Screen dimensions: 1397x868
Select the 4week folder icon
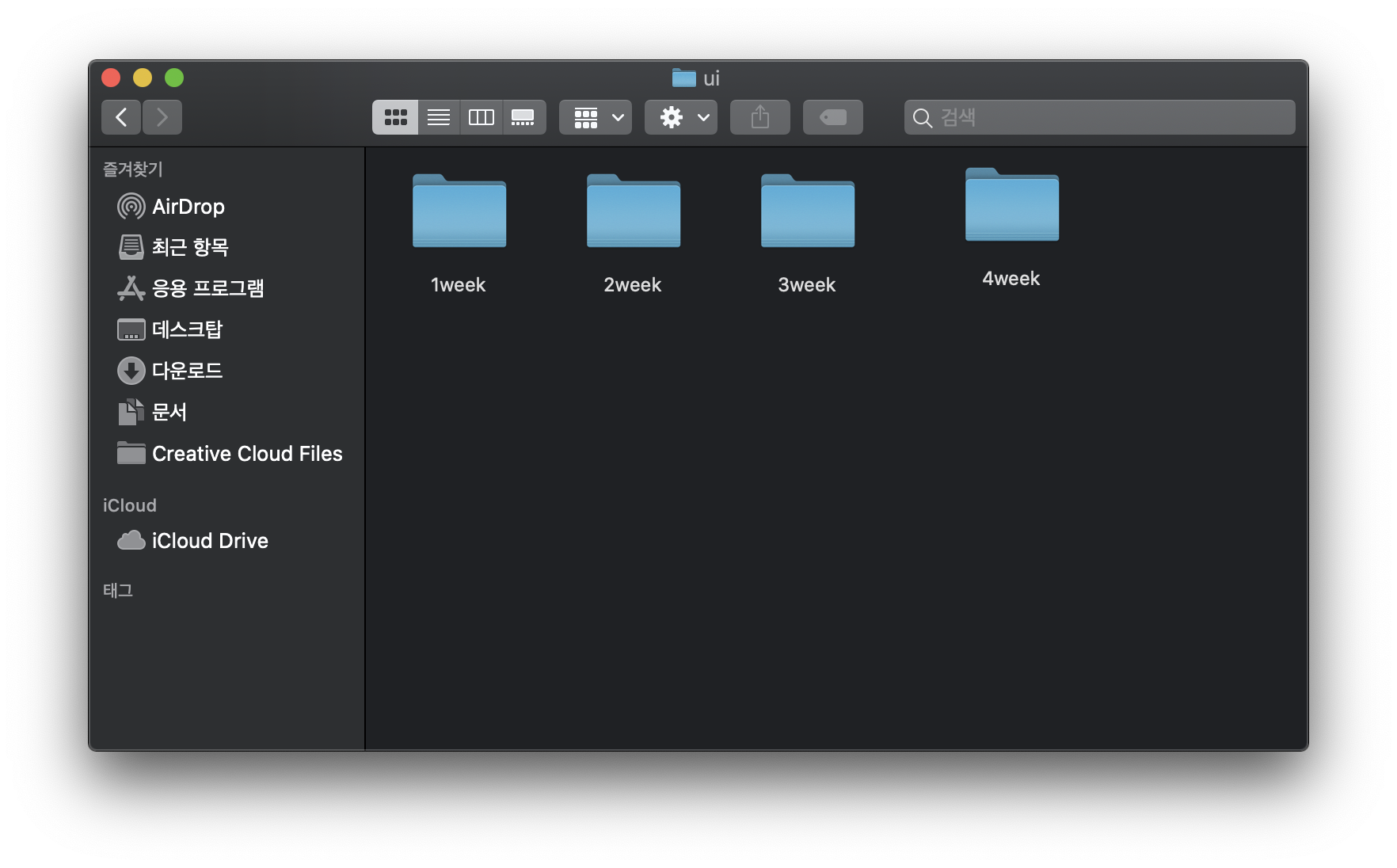(1012, 204)
